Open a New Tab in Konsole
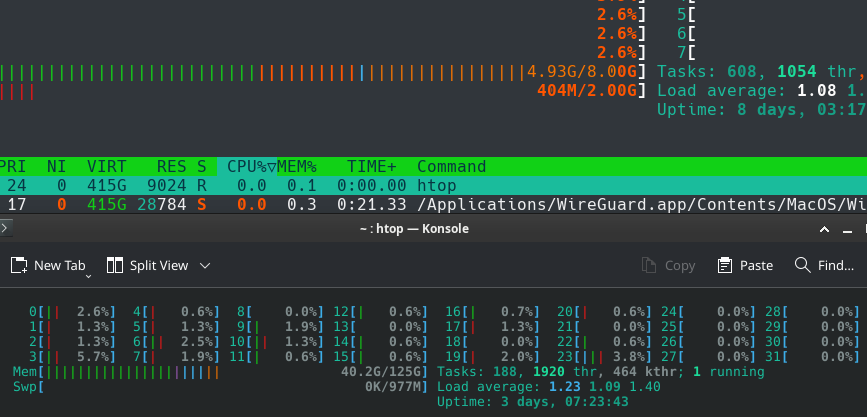Viewport: 867px width, 417px height. tap(48, 265)
